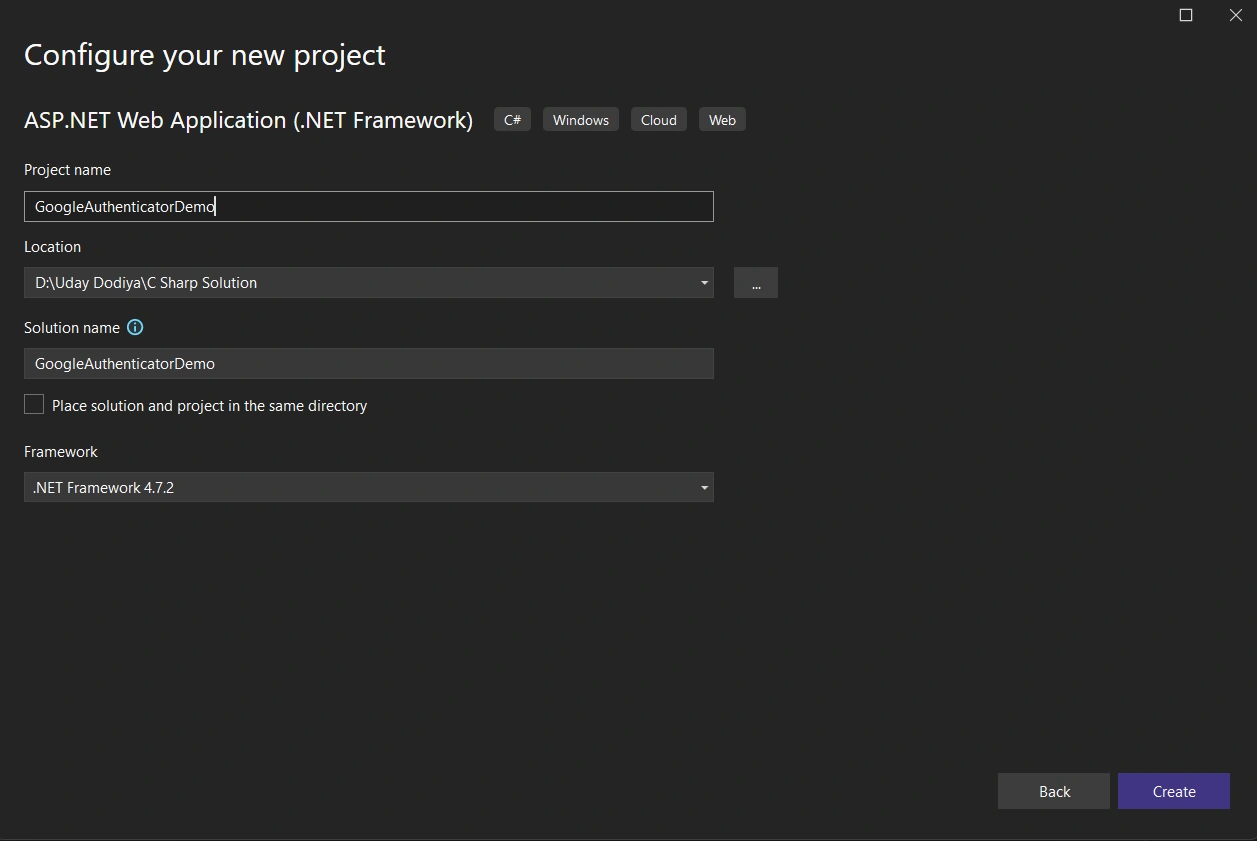Click the 'Project name' label

[x=67, y=170]
